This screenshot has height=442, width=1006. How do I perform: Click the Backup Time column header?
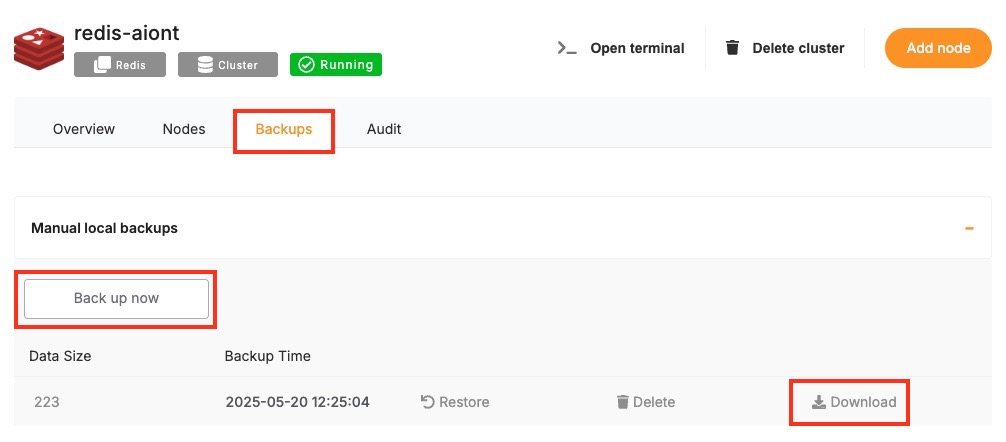click(267, 356)
